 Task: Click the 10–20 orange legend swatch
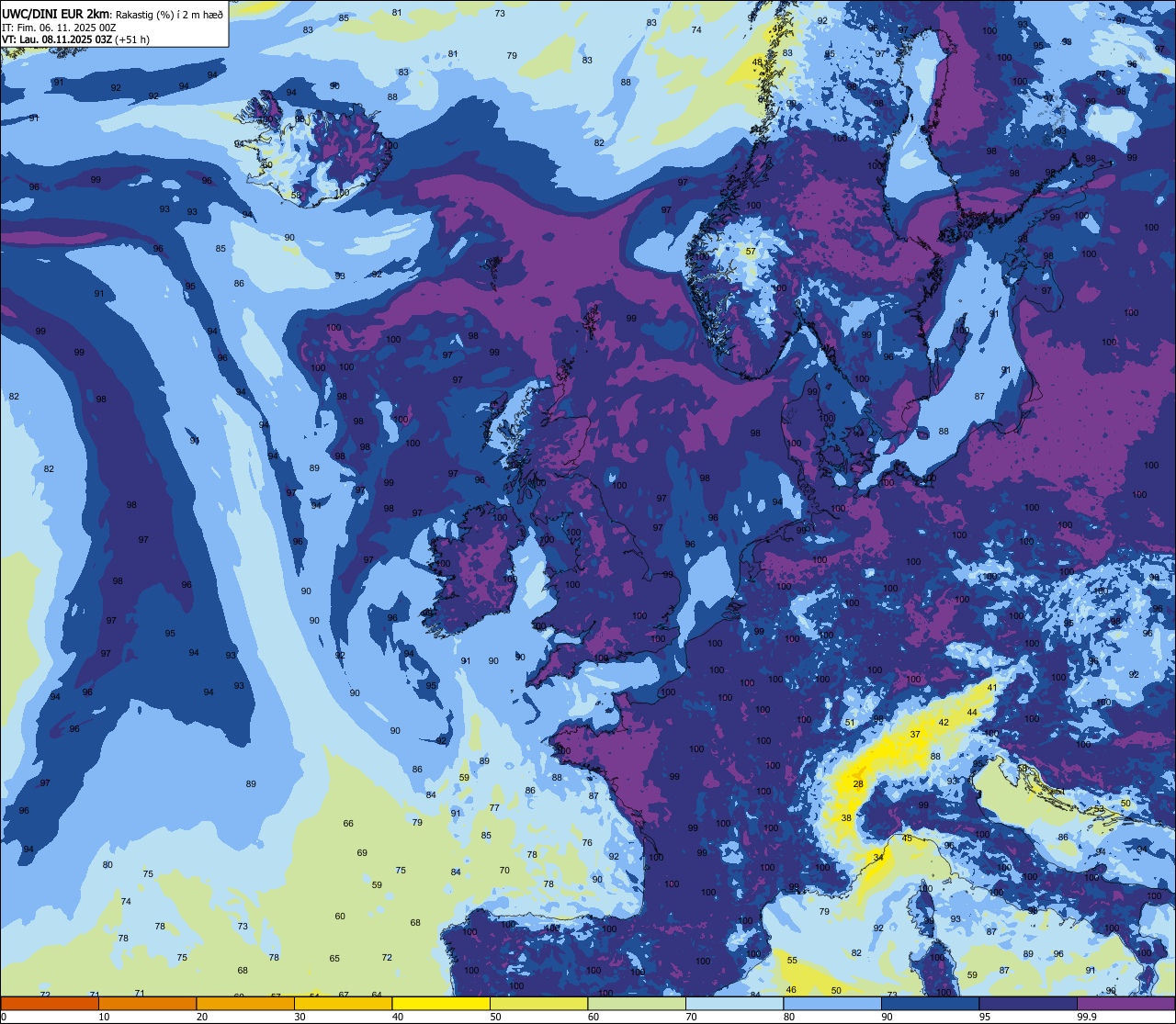click(147, 1003)
